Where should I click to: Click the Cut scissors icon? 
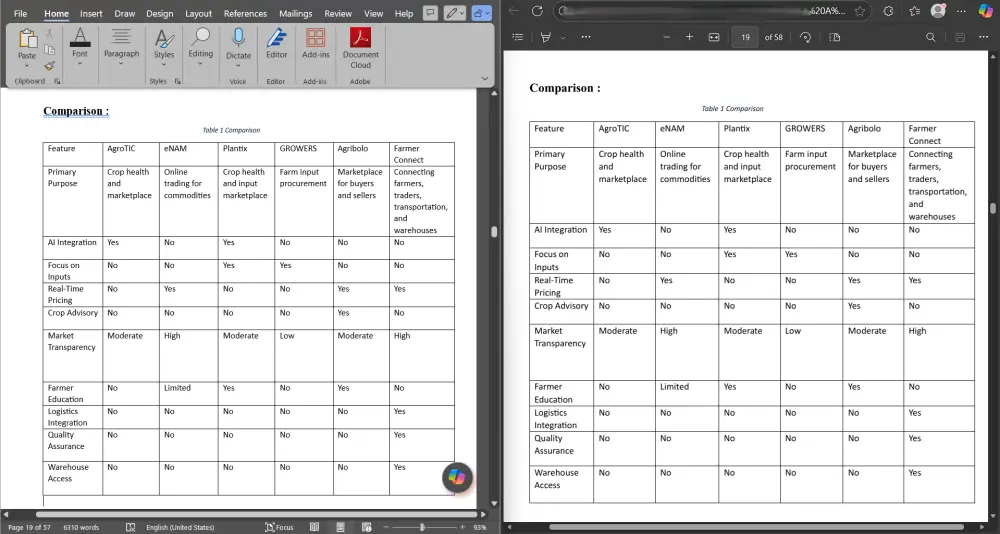click(x=49, y=33)
